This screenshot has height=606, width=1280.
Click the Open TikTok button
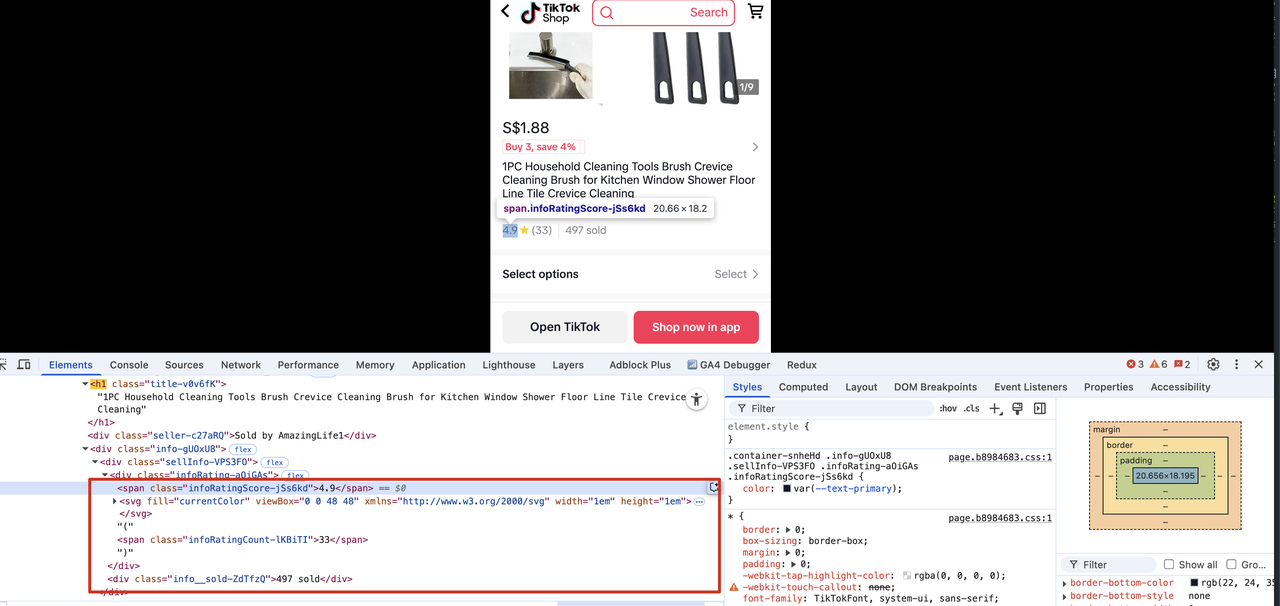point(565,327)
